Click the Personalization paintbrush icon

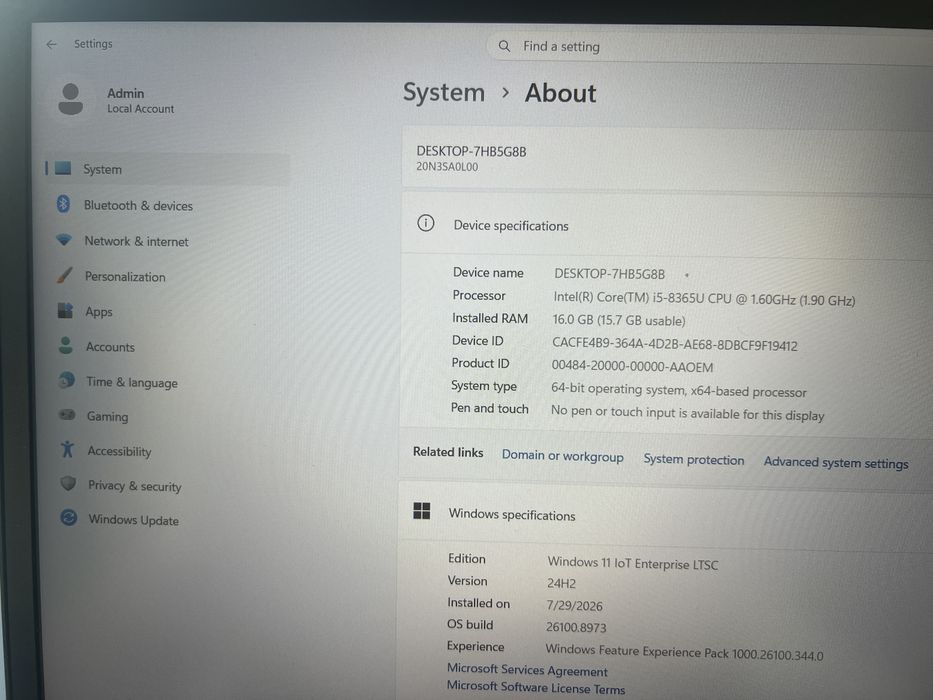[65, 276]
